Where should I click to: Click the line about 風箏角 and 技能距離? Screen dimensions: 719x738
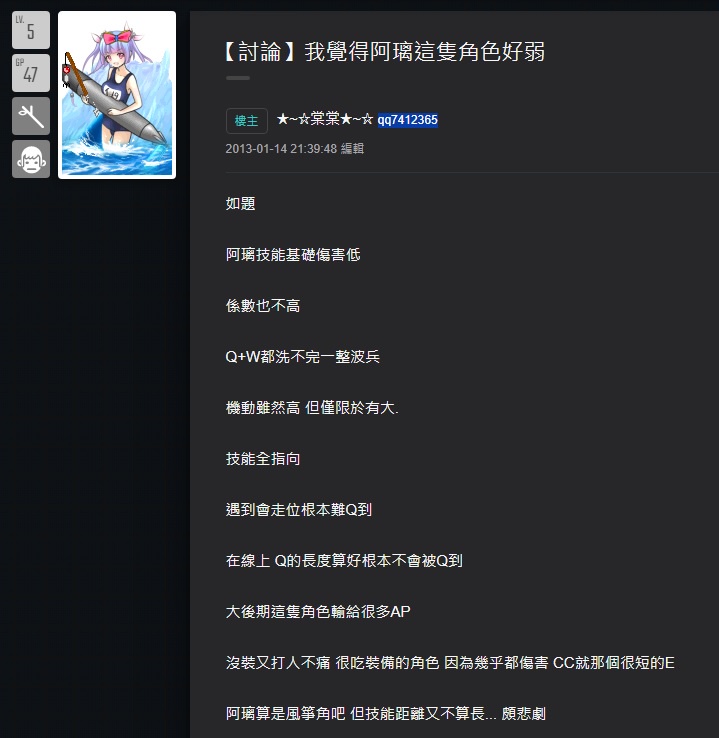[x=385, y=714]
